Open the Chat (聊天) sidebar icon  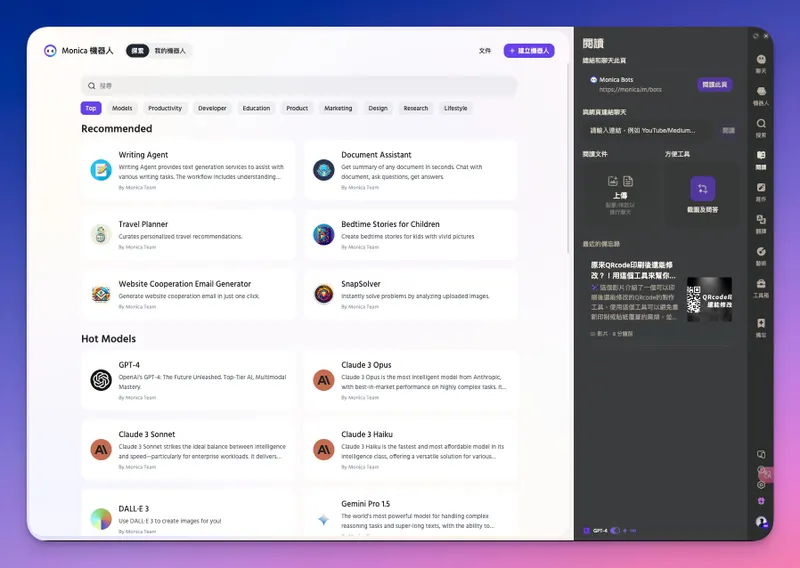coord(761,60)
